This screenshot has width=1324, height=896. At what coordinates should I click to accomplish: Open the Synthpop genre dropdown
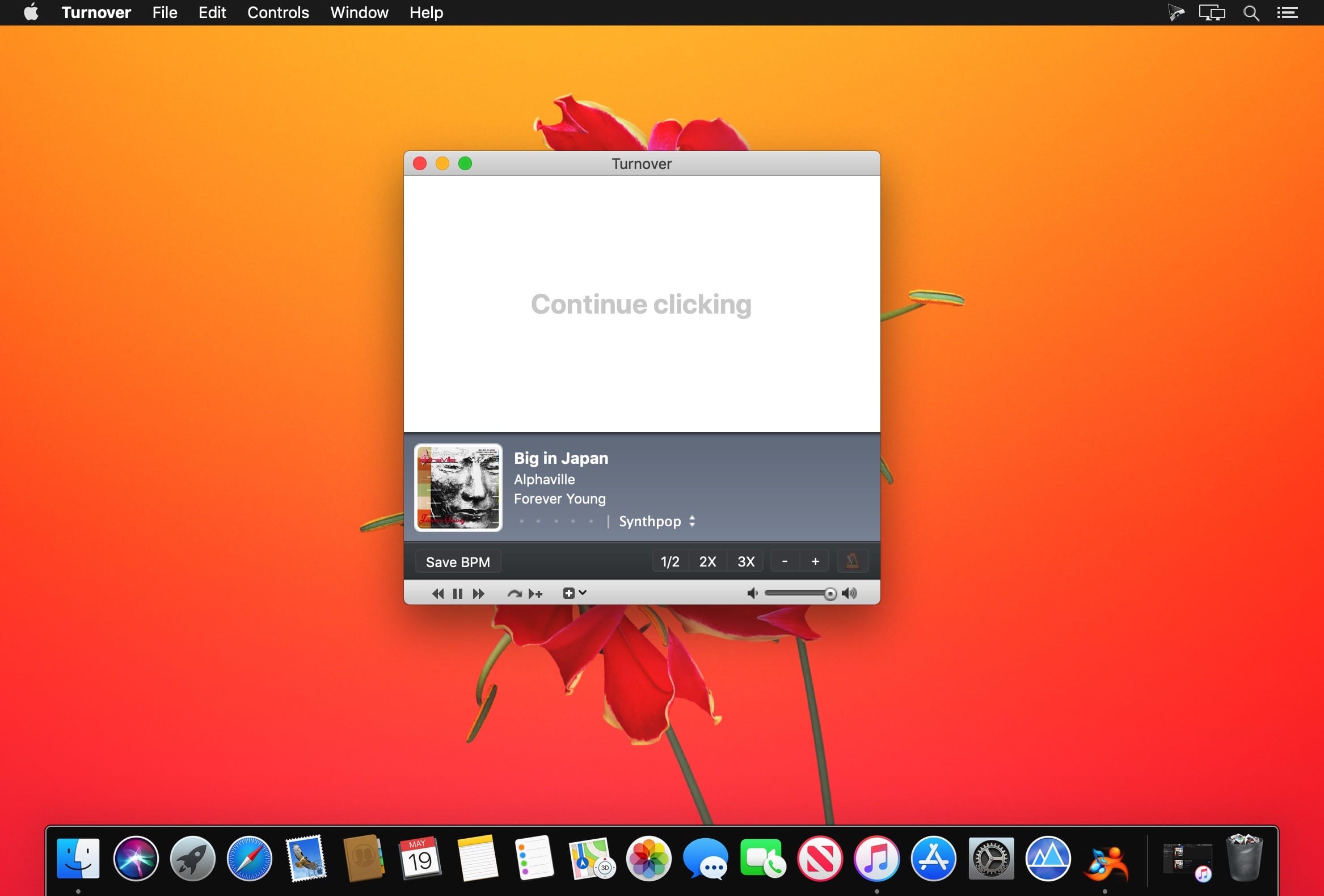pos(657,521)
